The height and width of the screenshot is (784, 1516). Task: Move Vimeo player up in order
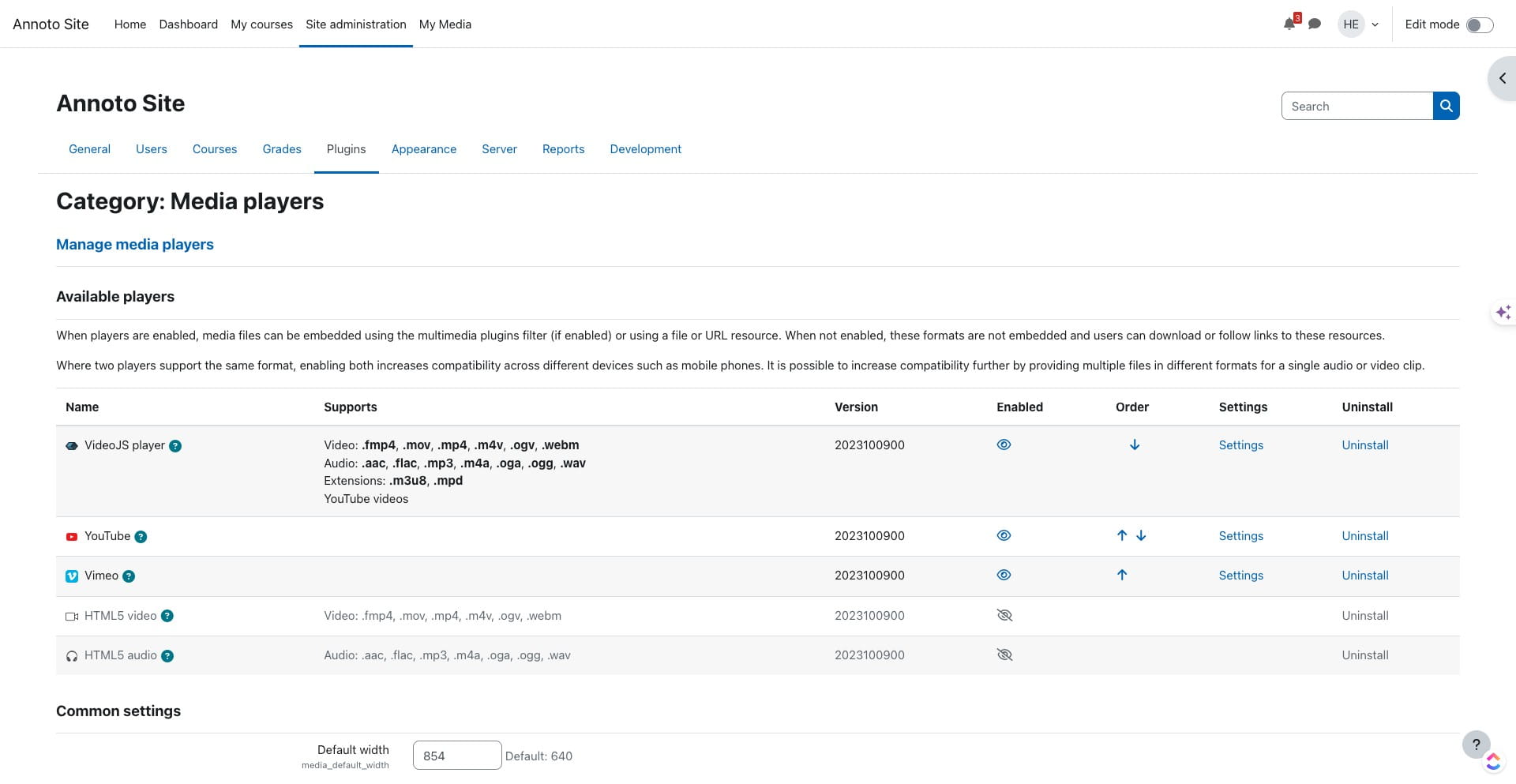pos(1122,576)
